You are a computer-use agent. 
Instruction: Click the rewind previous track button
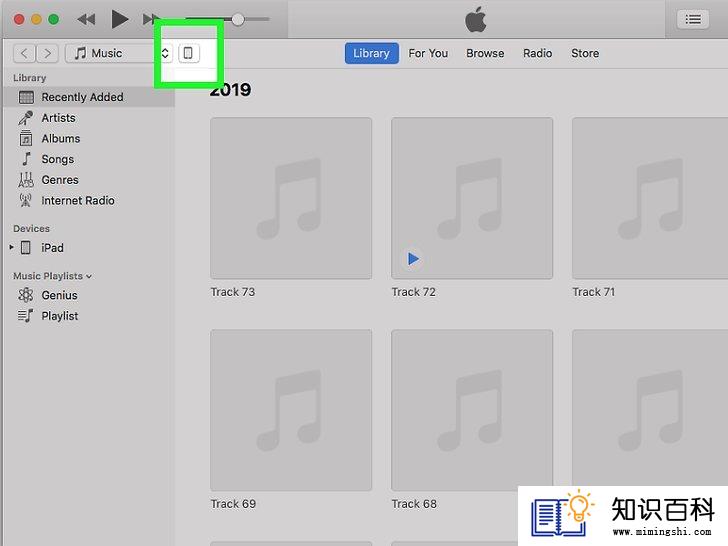(x=86, y=20)
